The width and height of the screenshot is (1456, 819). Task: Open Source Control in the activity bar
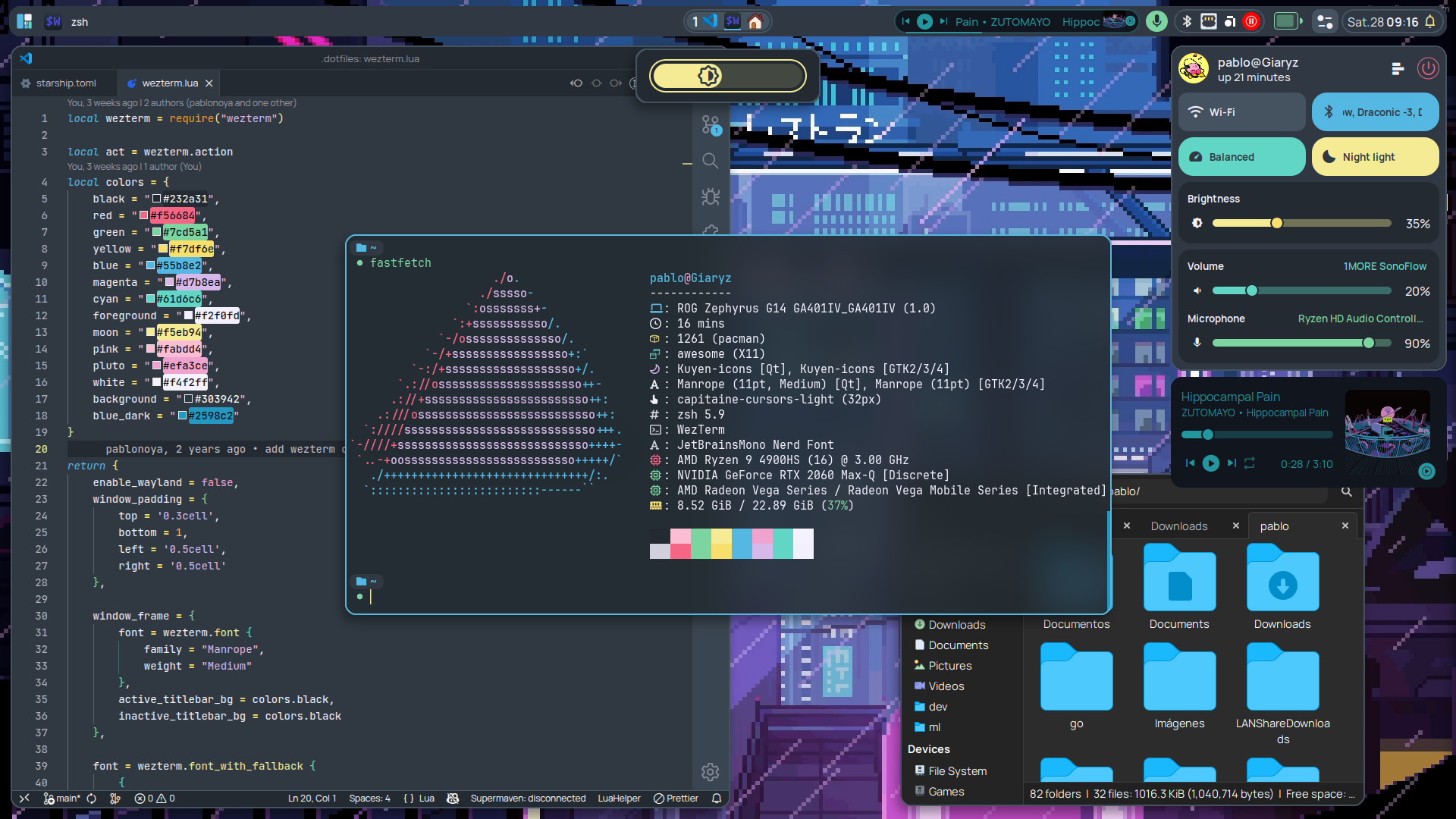[x=711, y=125]
